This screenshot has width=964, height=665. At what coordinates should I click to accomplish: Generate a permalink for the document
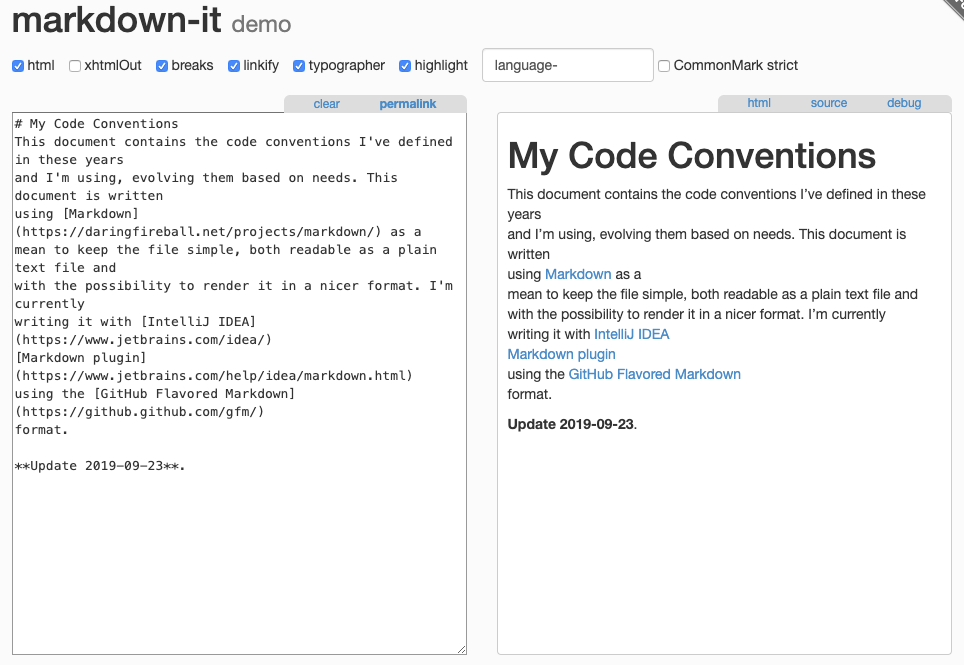point(408,103)
